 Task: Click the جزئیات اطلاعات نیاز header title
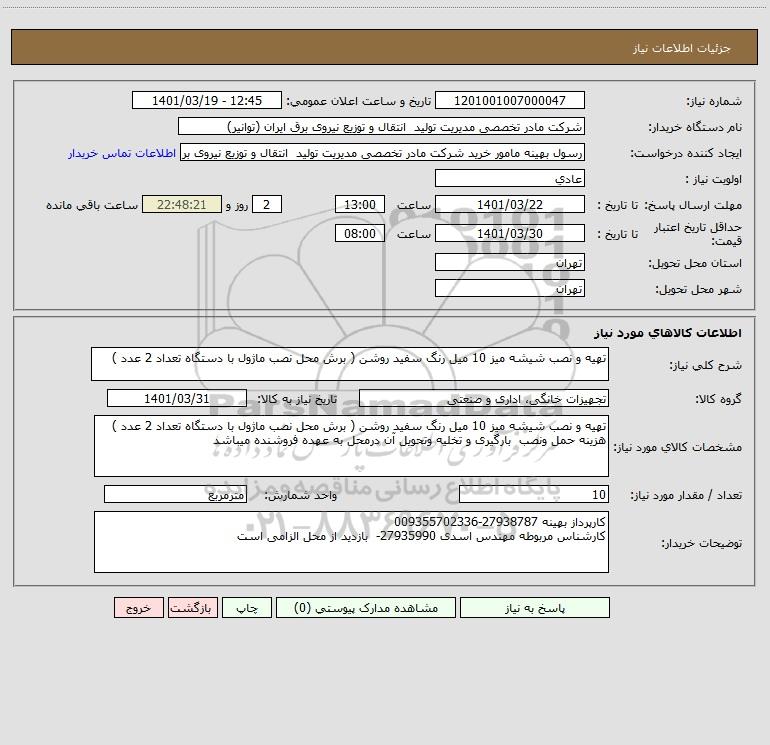point(682,48)
